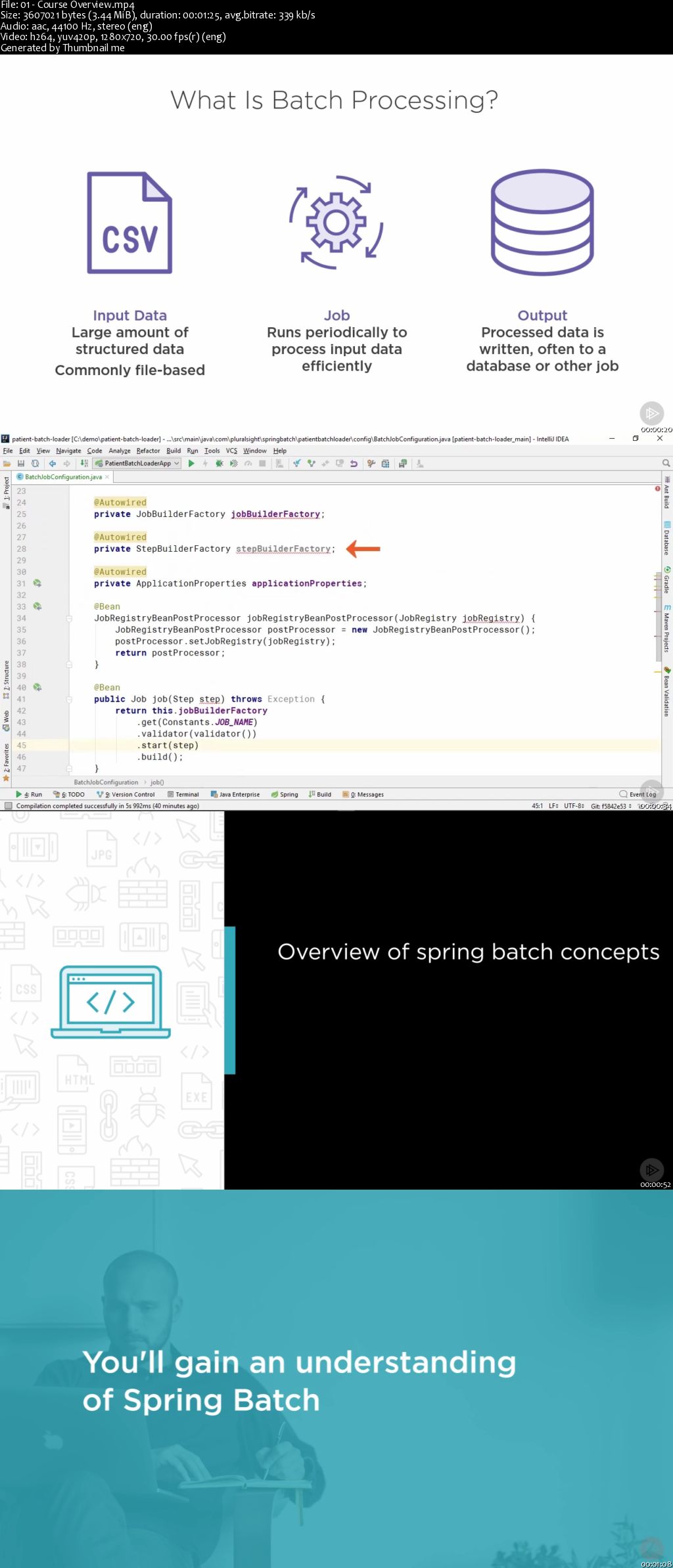The height and width of the screenshot is (1568, 673).
Task: Toggle the 1: Project tool window
Action: [x=7, y=493]
